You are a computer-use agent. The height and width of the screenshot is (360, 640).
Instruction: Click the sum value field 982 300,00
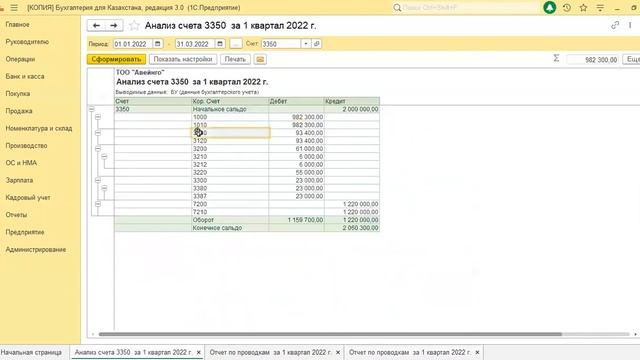593,60
